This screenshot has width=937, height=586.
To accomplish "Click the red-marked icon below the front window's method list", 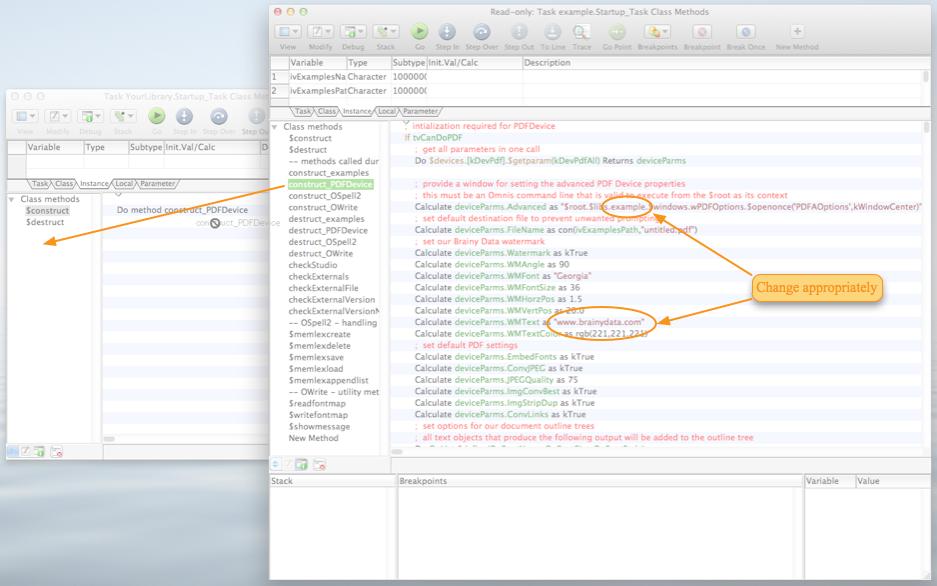I will coord(320,464).
